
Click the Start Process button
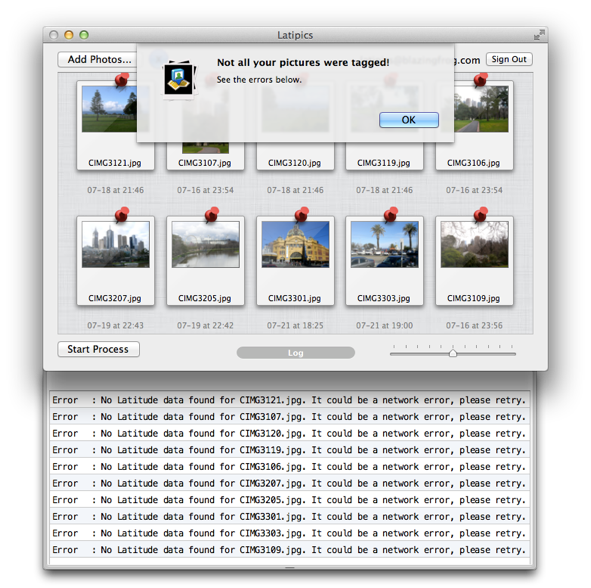click(98, 349)
